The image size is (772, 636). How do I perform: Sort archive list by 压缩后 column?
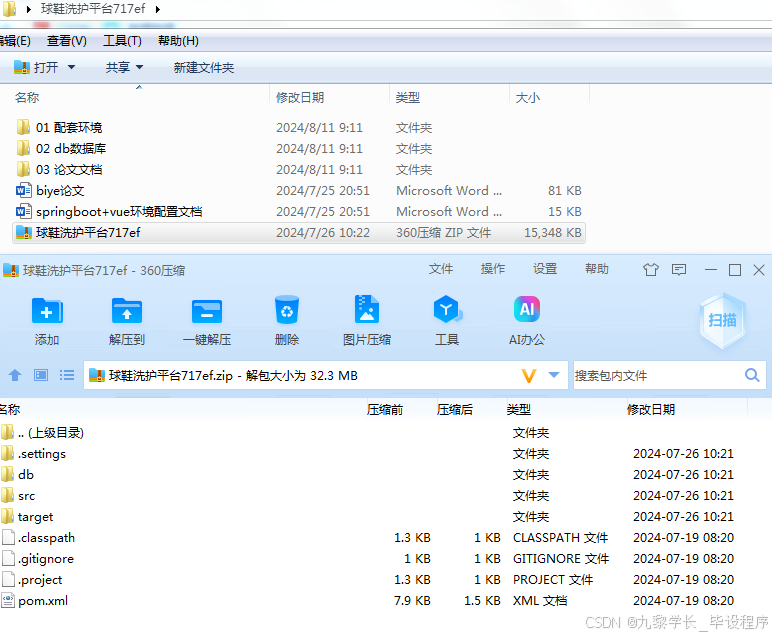(454, 410)
